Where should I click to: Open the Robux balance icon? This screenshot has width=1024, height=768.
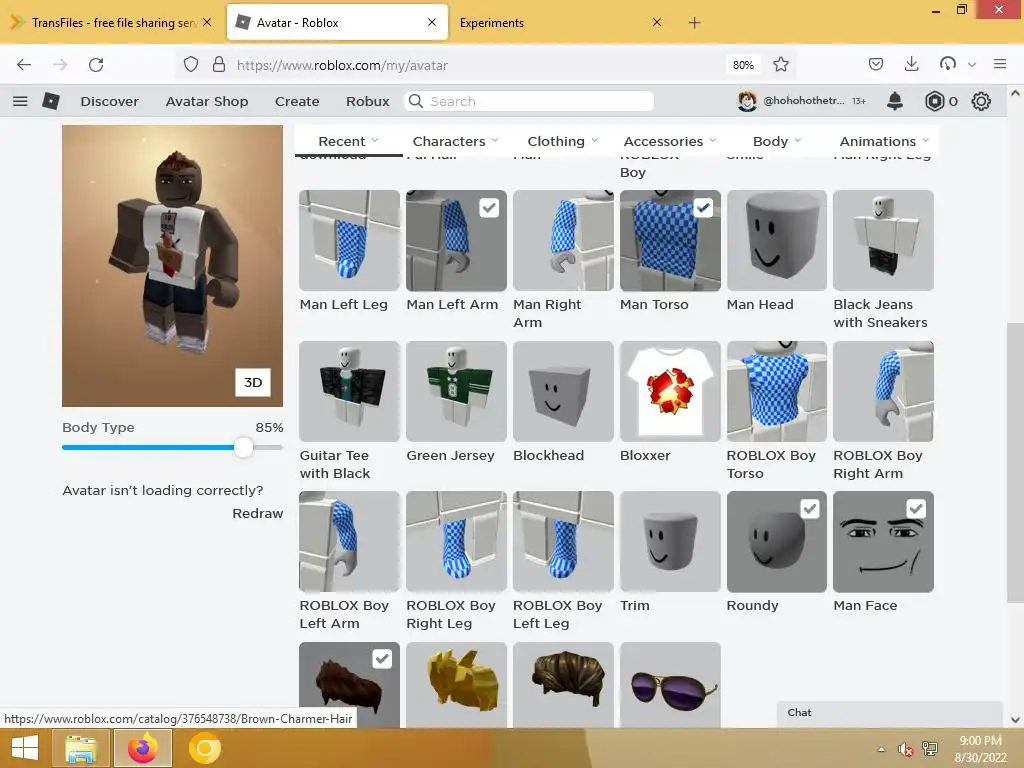[935, 101]
